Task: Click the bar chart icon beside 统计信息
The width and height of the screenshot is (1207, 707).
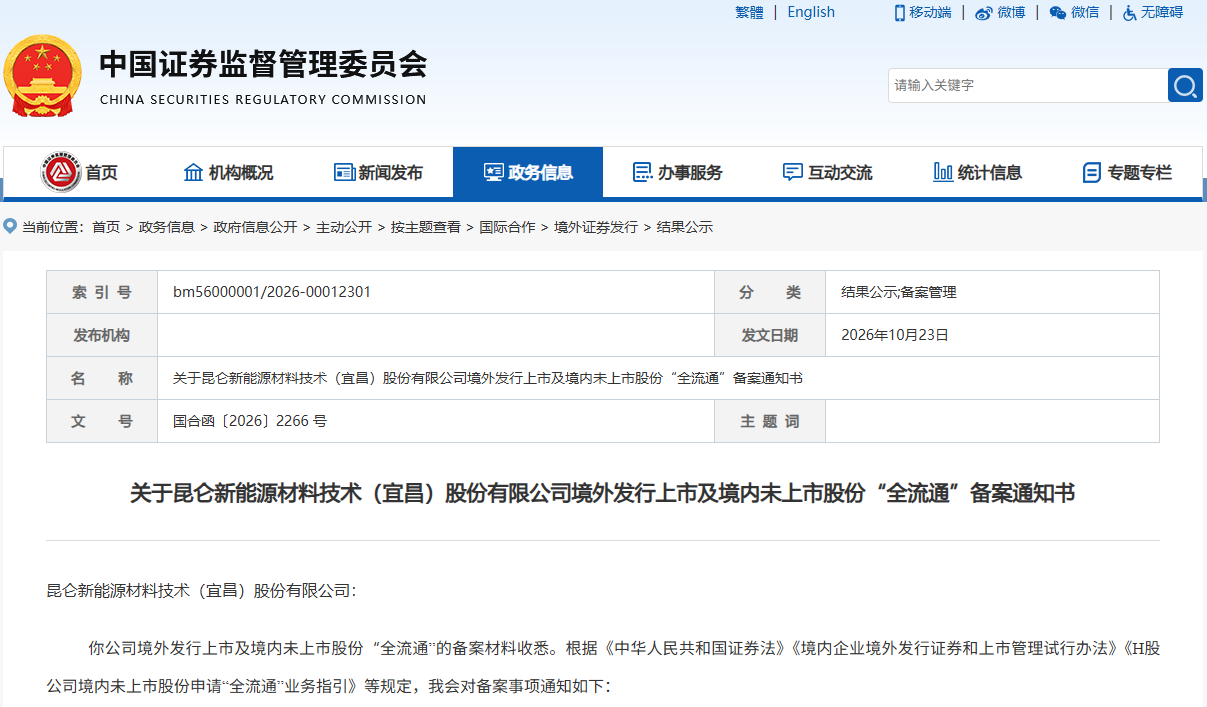Action: click(x=942, y=172)
